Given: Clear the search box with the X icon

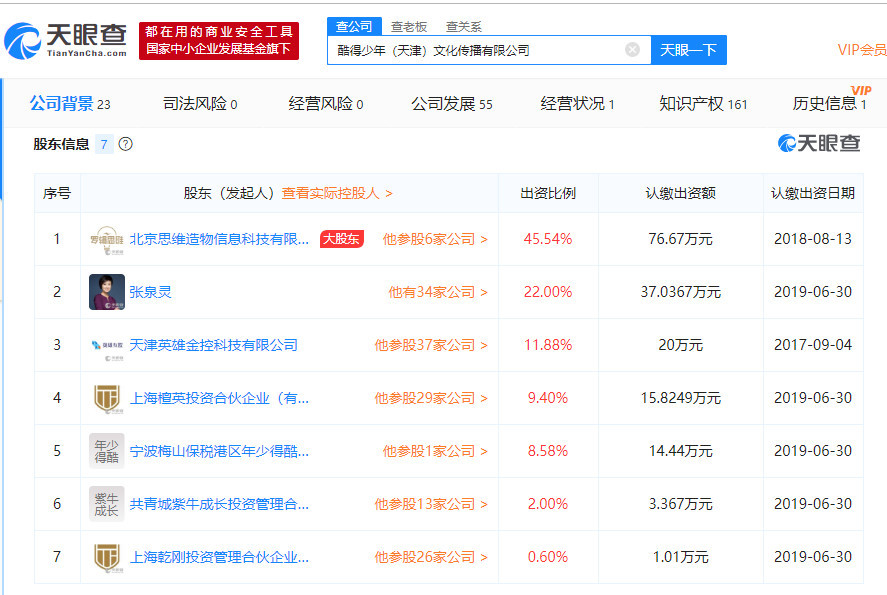Looking at the screenshot, I should 632,50.
